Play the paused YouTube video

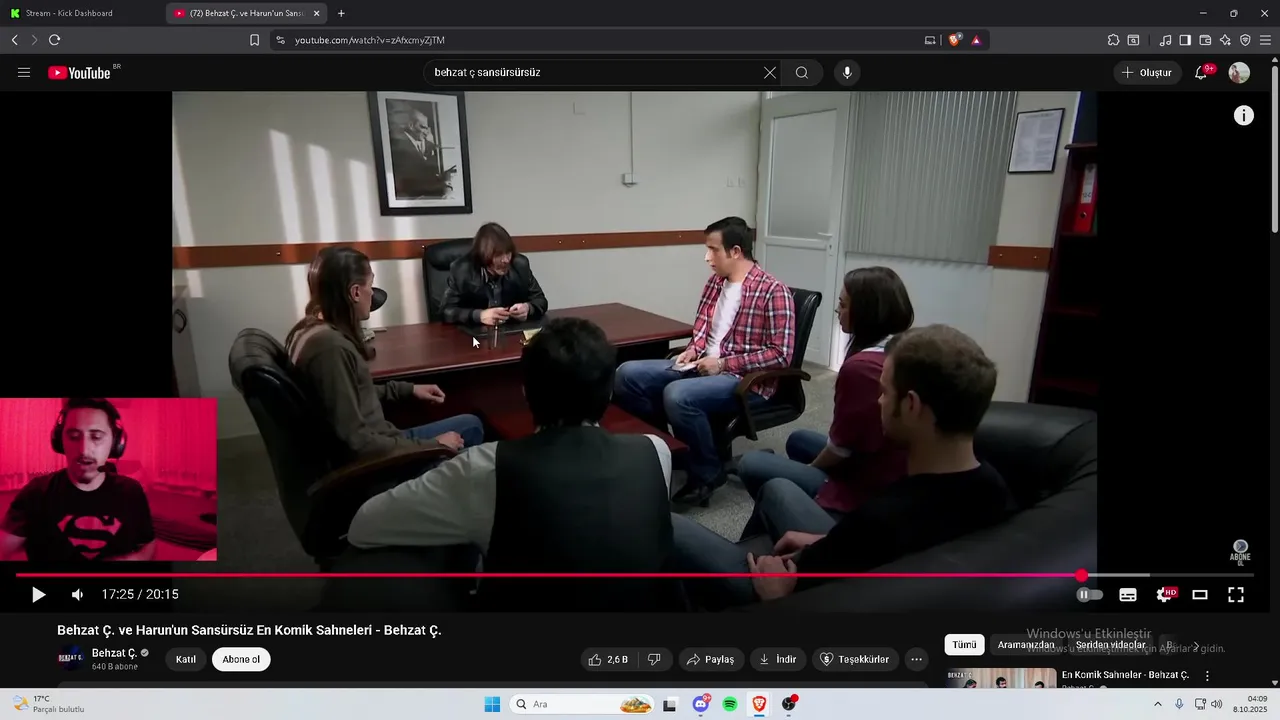click(38, 595)
